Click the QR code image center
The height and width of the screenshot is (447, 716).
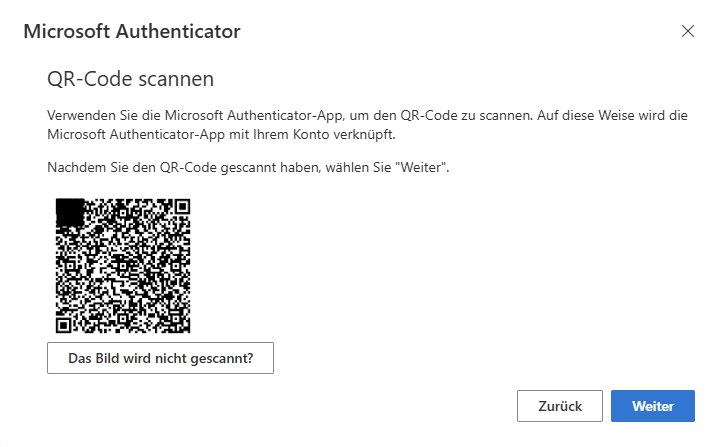click(x=123, y=266)
